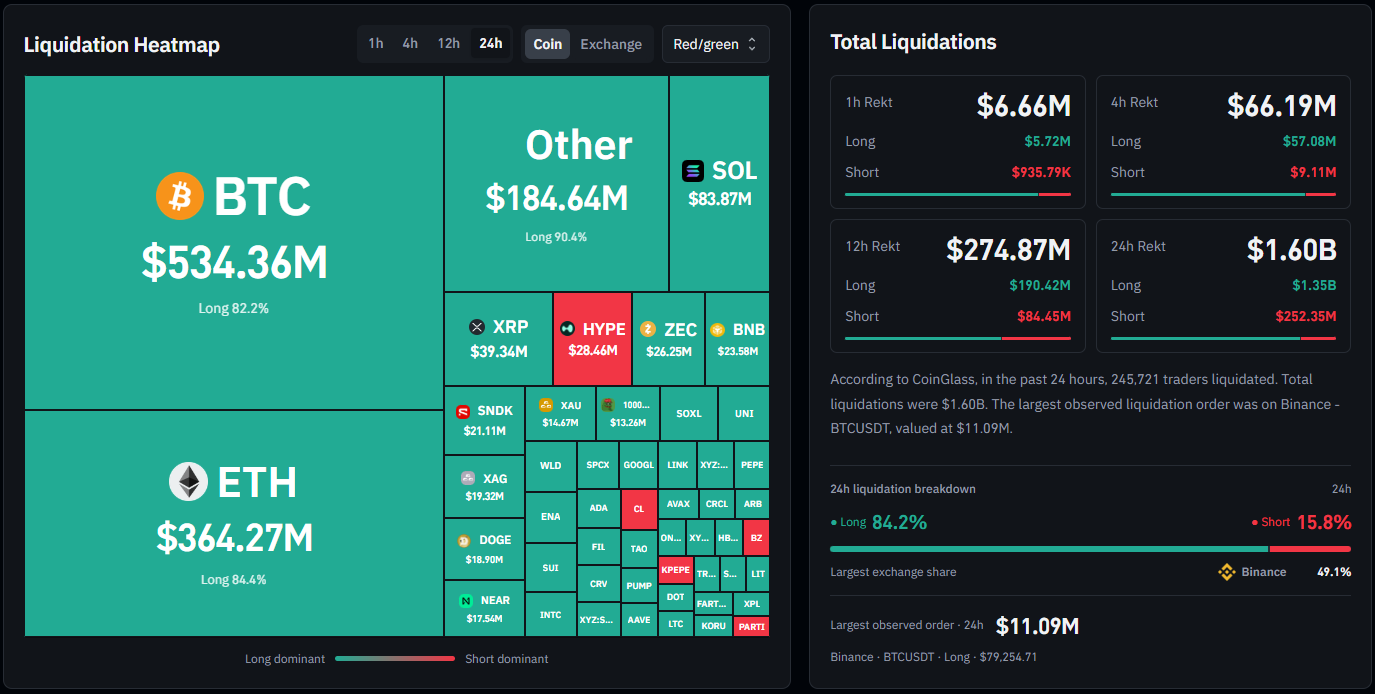Viewport: 1375px width, 694px height.
Task: Select the 12h timeframe tab
Action: (448, 44)
